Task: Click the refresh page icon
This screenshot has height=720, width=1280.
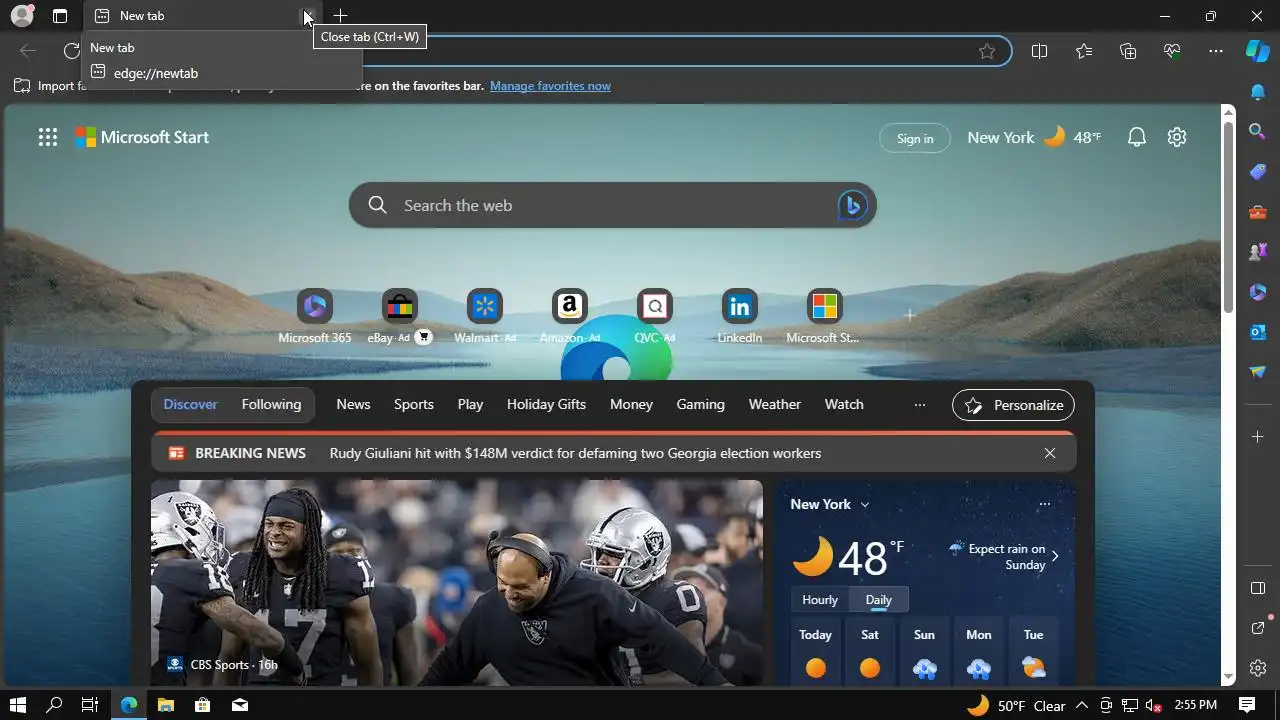Action: (x=72, y=51)
